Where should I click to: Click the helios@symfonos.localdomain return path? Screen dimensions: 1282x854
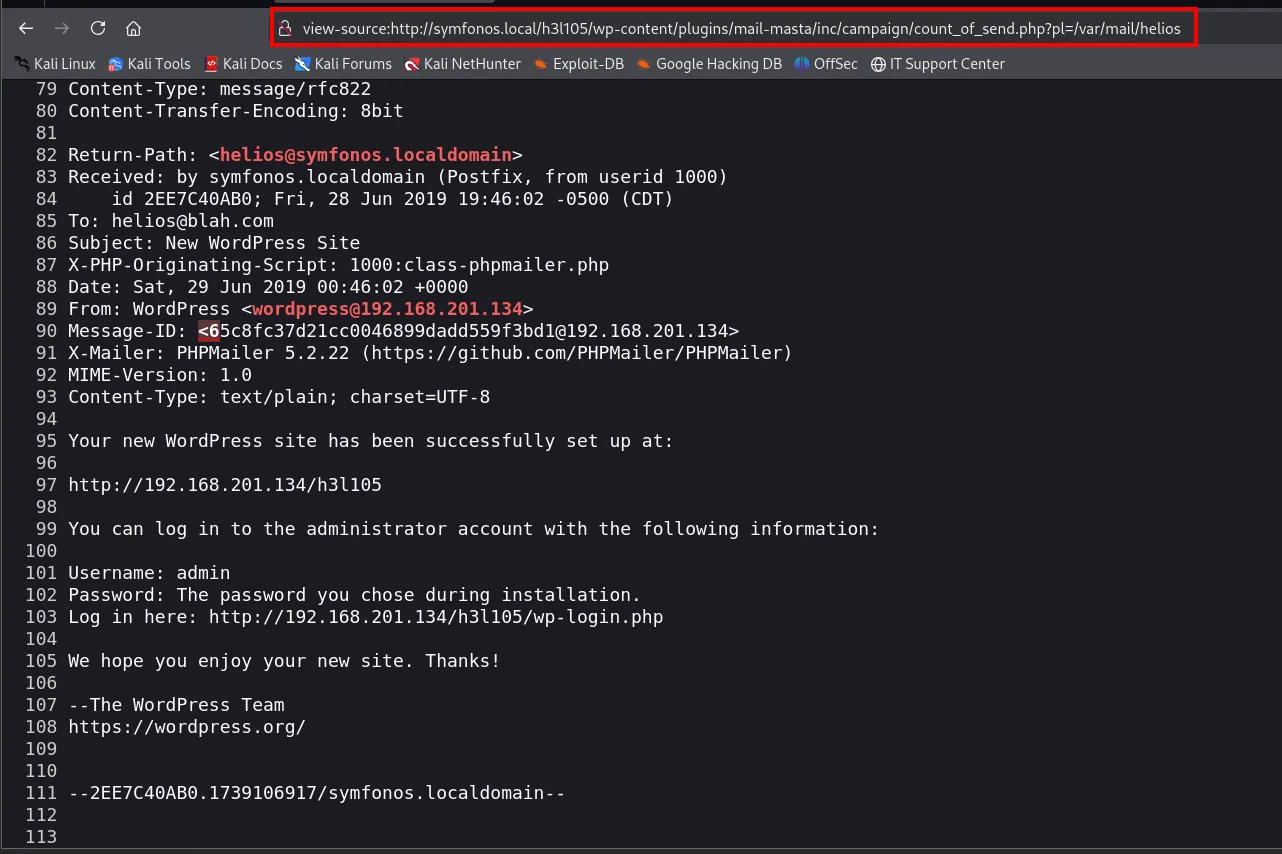366,155
